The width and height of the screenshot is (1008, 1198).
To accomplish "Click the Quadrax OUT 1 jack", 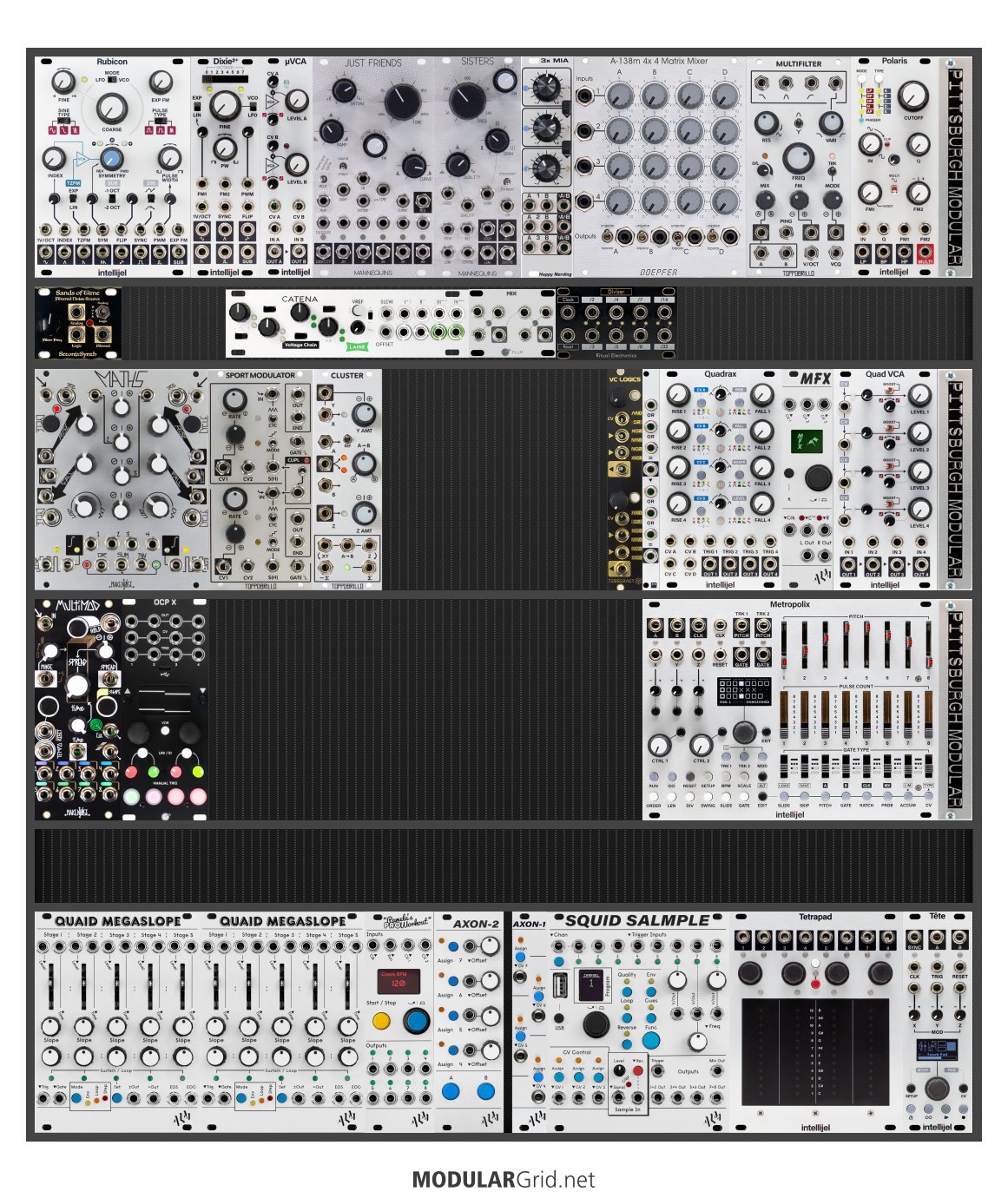I will point(709,563).
